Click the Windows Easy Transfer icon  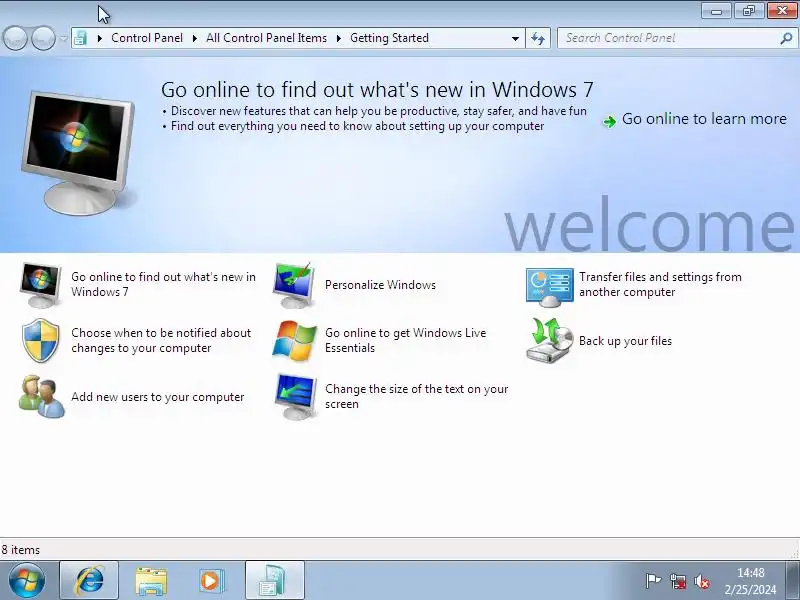coord(549,287)
